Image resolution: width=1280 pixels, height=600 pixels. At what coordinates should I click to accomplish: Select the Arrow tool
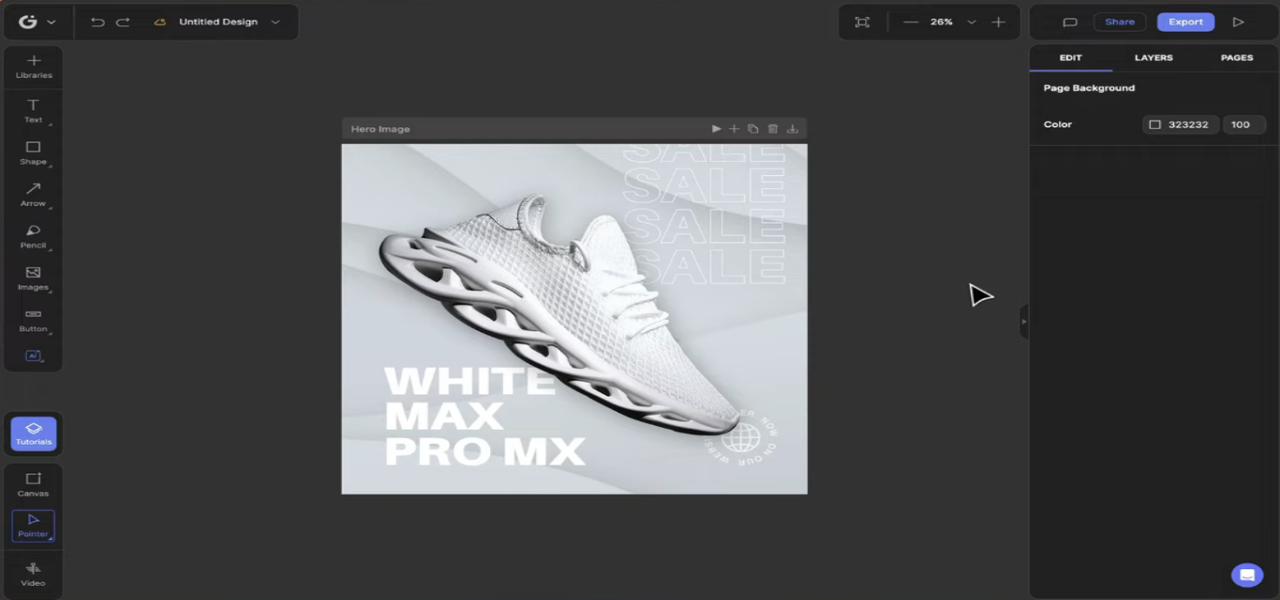(33, 195)
